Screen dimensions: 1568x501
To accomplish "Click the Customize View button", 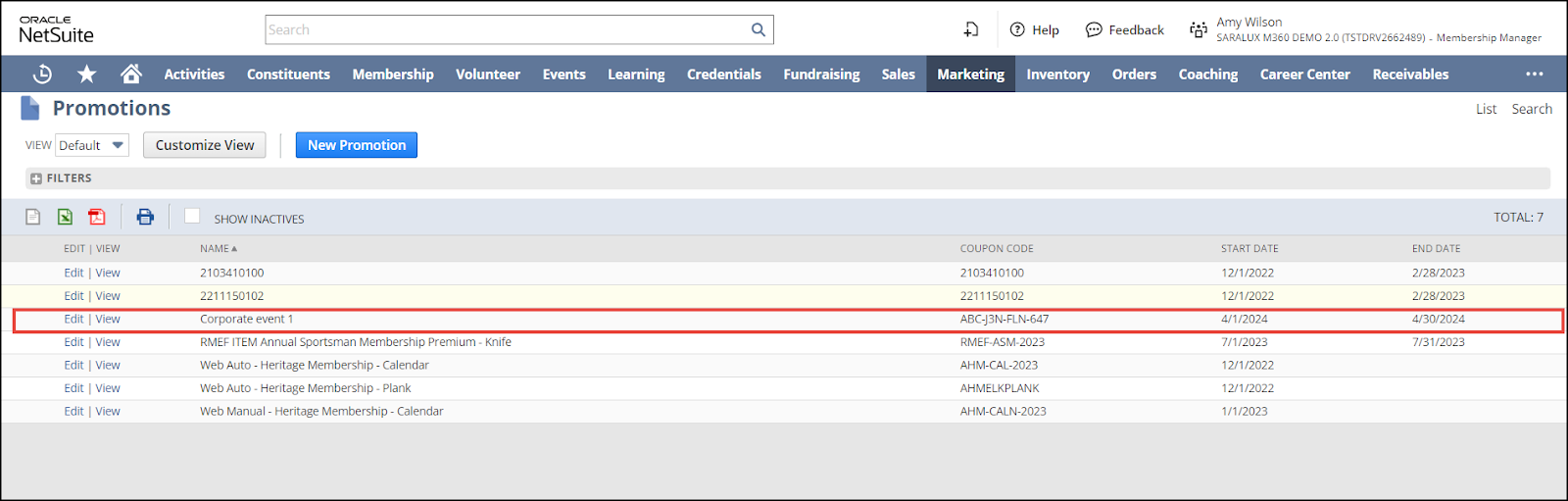I will [205, 145].
